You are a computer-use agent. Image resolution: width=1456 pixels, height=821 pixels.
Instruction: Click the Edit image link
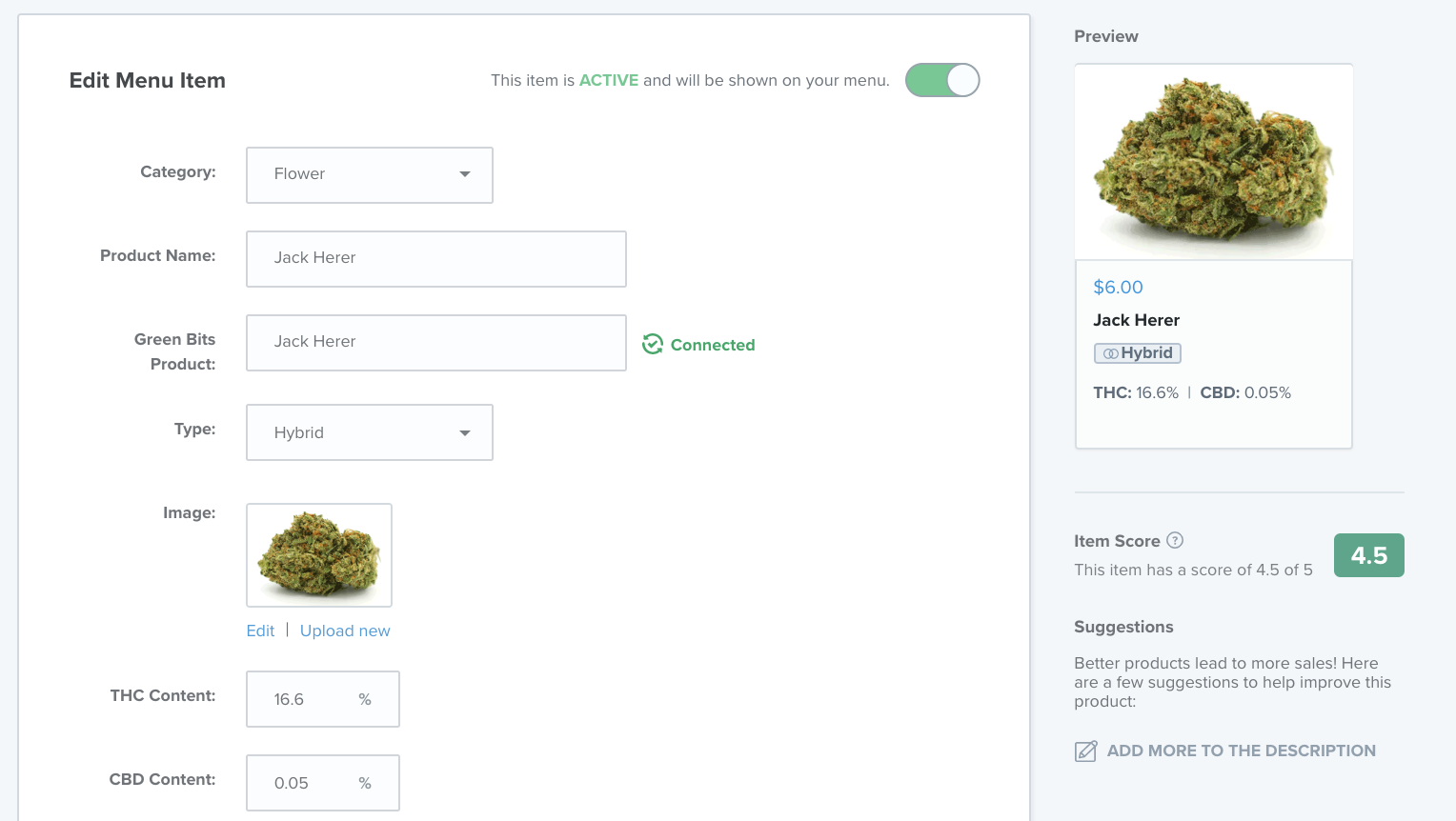tap(260, 631)
